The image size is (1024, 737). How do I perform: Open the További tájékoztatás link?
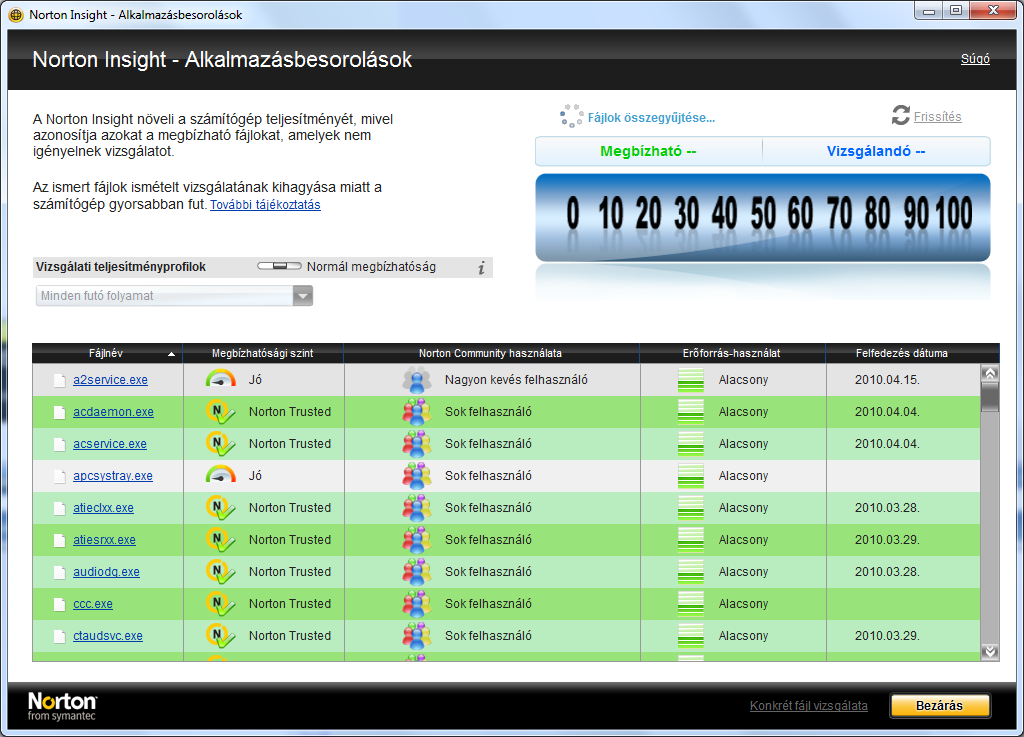click(265, 204)
